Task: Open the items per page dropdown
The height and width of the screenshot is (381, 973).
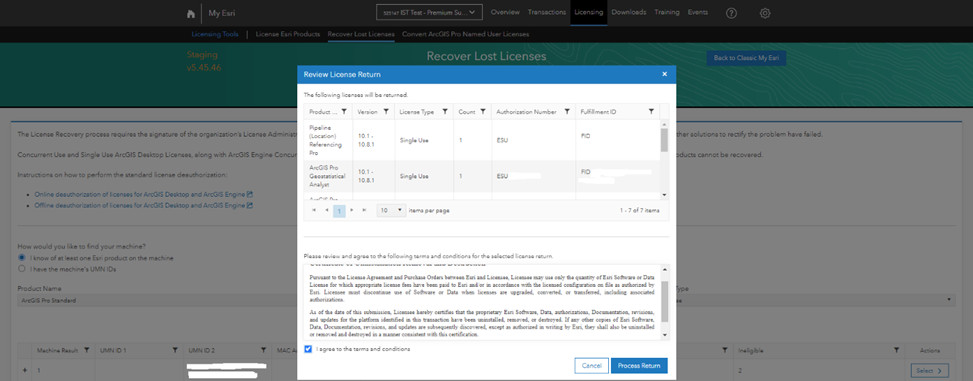Action: tap(392, 210)
